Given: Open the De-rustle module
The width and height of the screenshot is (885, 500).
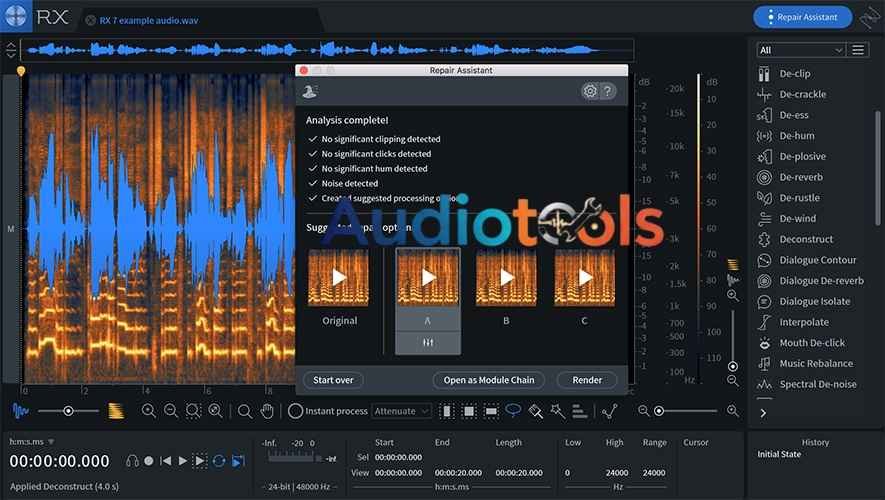Looking at the screenshot, I should coord(799,198).
